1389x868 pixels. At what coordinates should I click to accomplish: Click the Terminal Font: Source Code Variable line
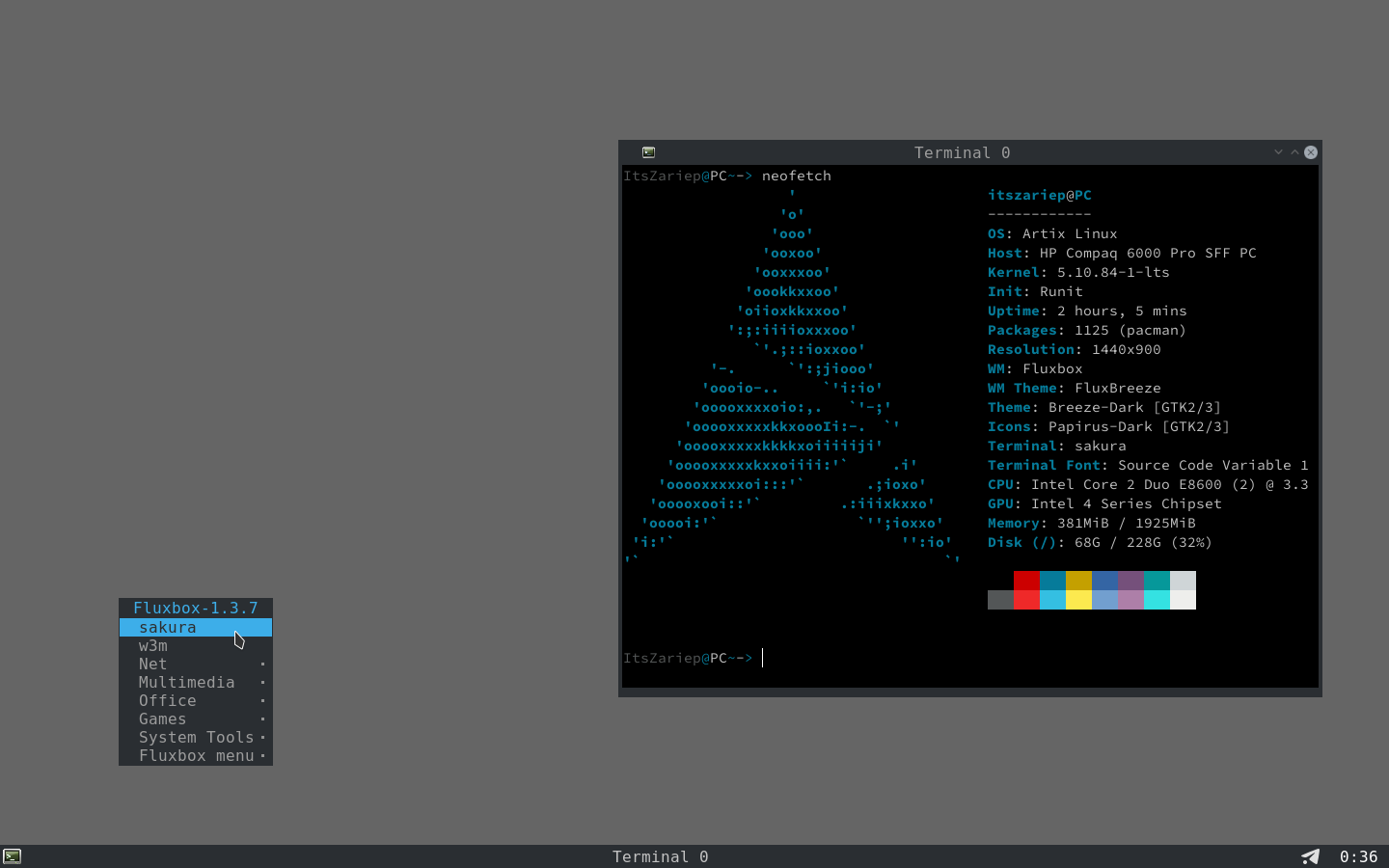tap(1148, 465)
